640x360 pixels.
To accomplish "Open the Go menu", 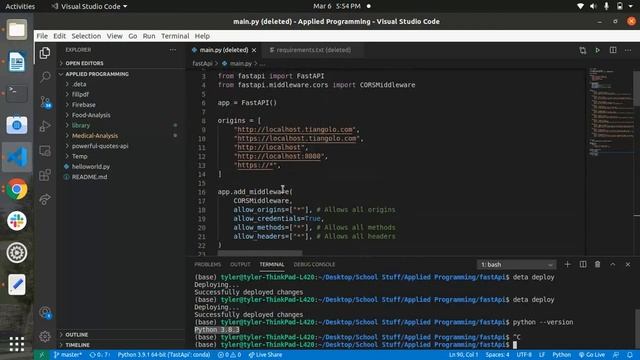I will (x=133, y=36).
